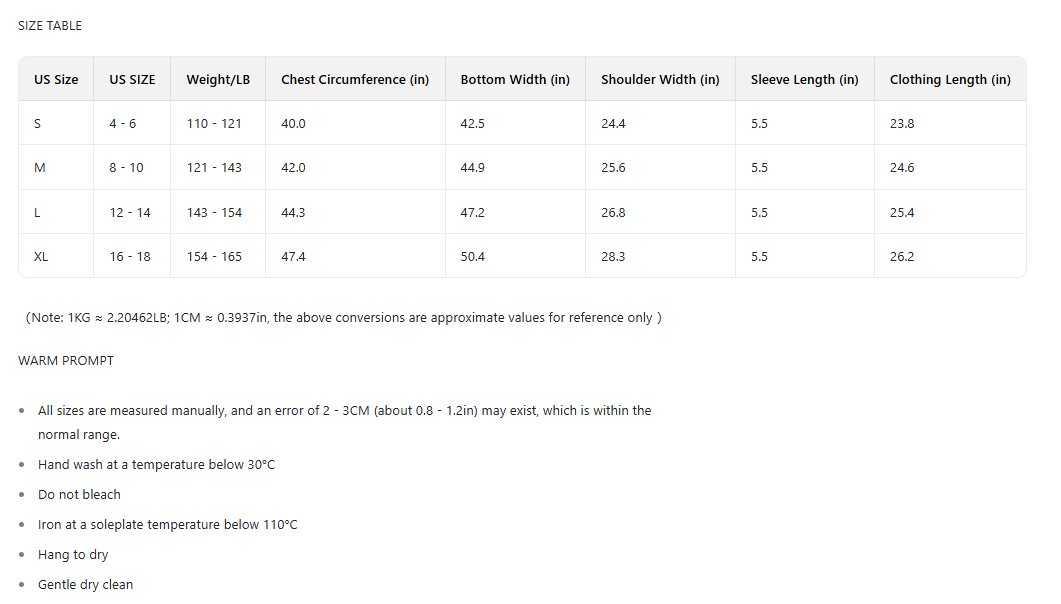The height and width of the screenshot is (604, 1061).
Task: Select shoulder width value 26.8
Action: point(613,213)
